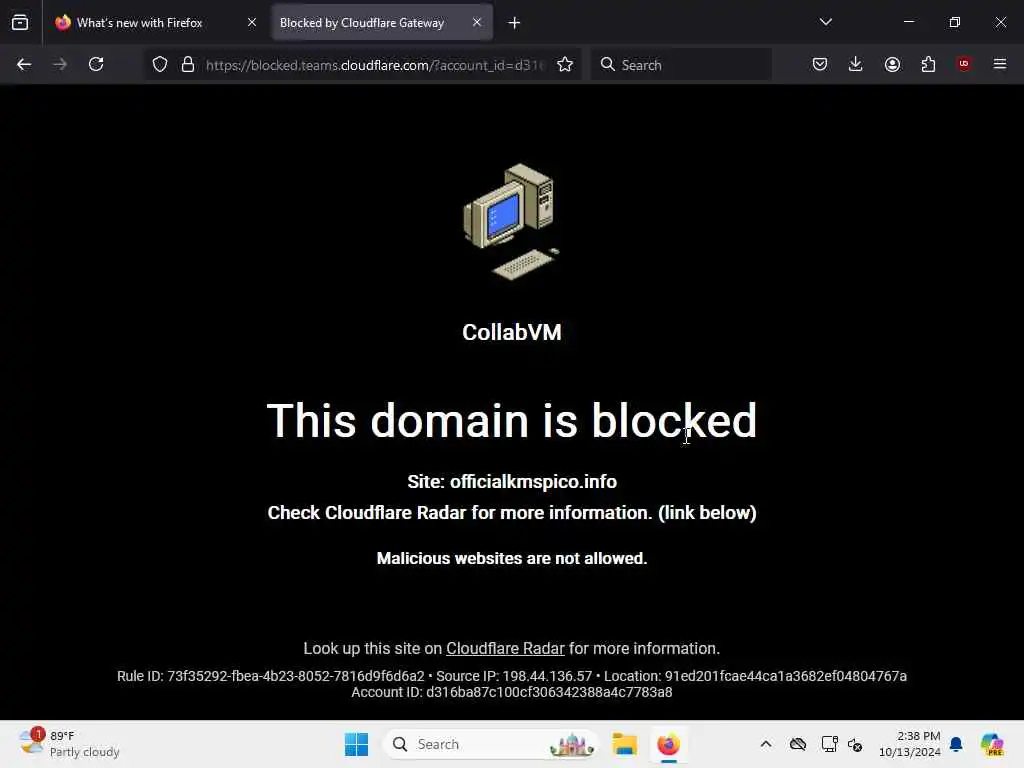Open tracking protection shield icon

(160, 64)
